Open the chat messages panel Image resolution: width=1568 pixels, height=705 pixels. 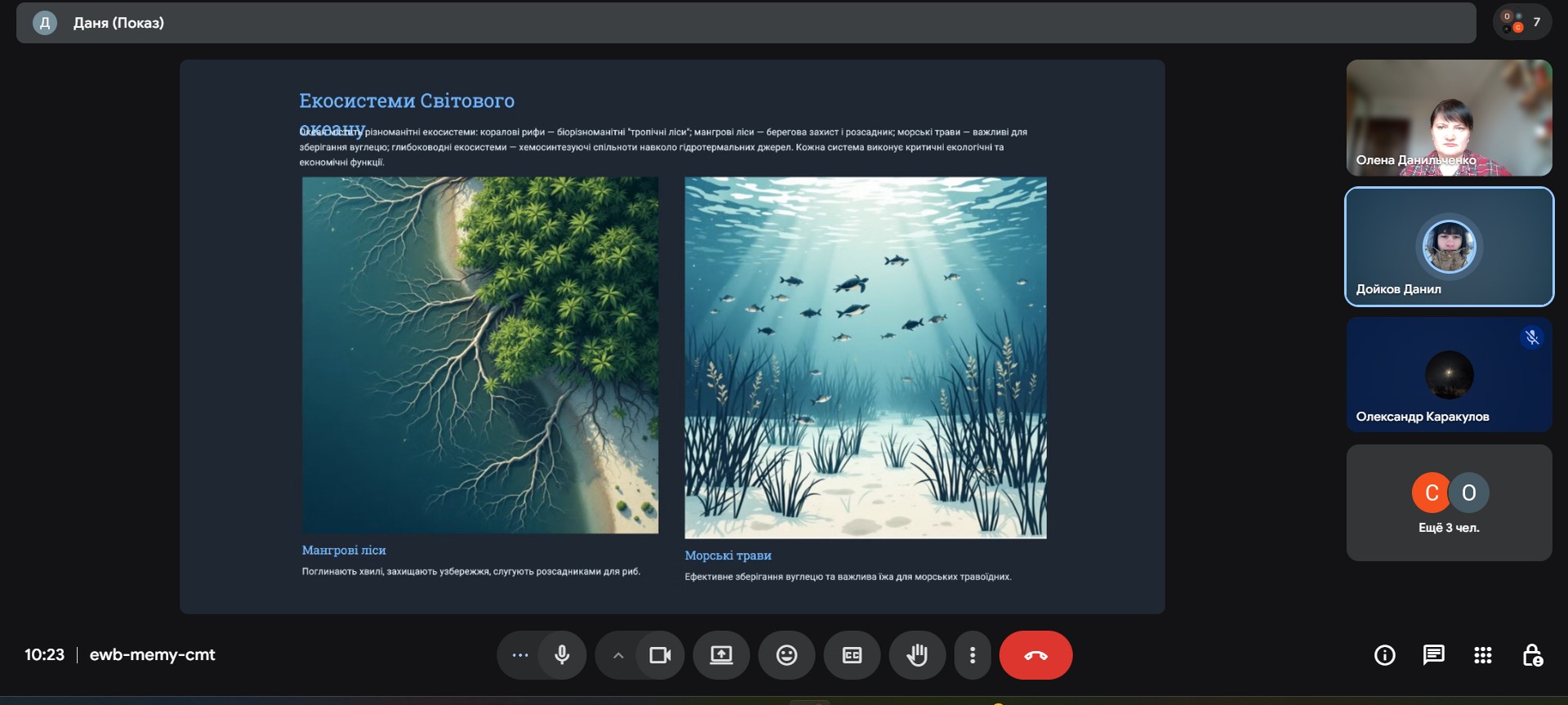(x=1433, y=655)
